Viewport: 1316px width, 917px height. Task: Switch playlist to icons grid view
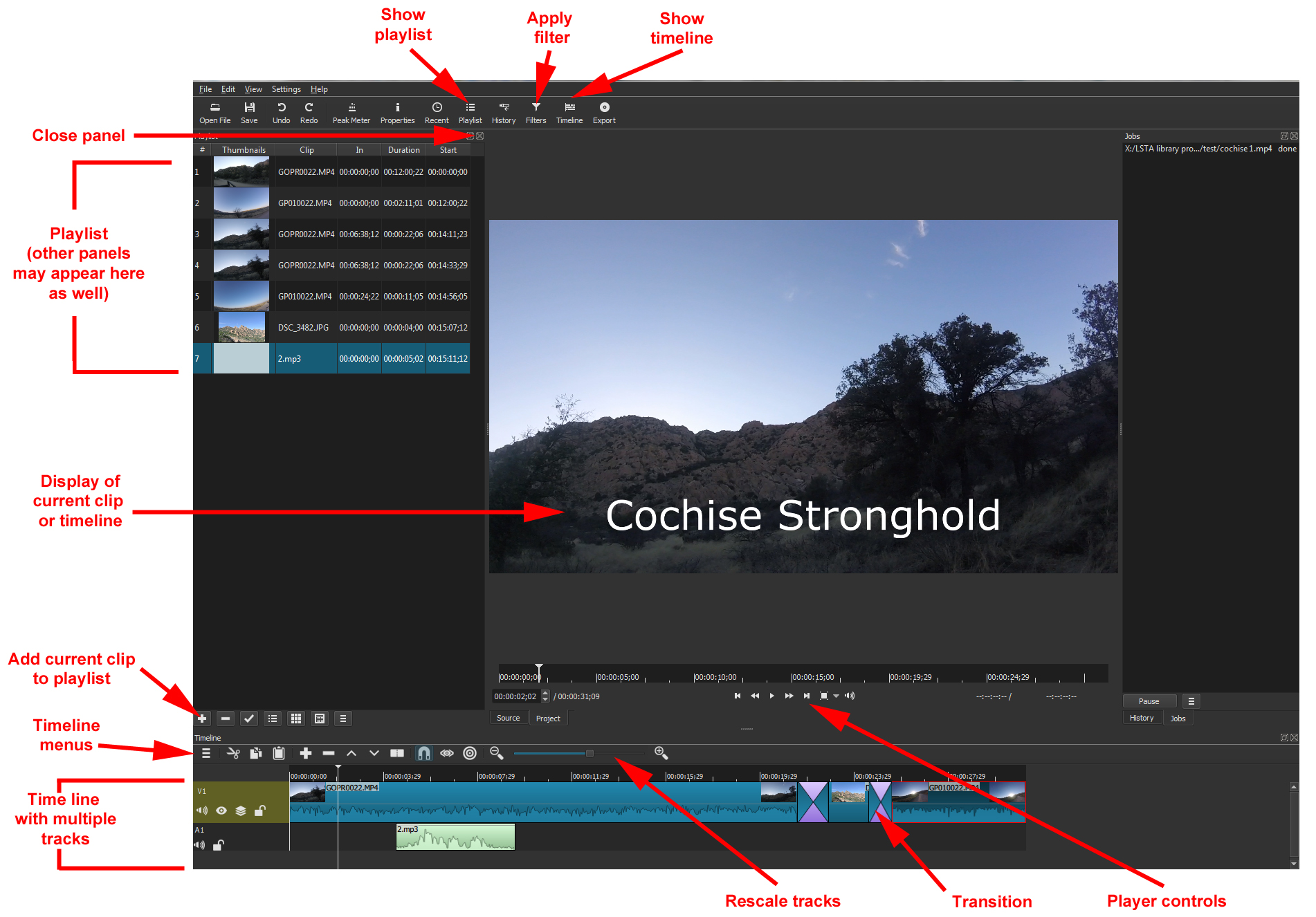pos(296,718)
